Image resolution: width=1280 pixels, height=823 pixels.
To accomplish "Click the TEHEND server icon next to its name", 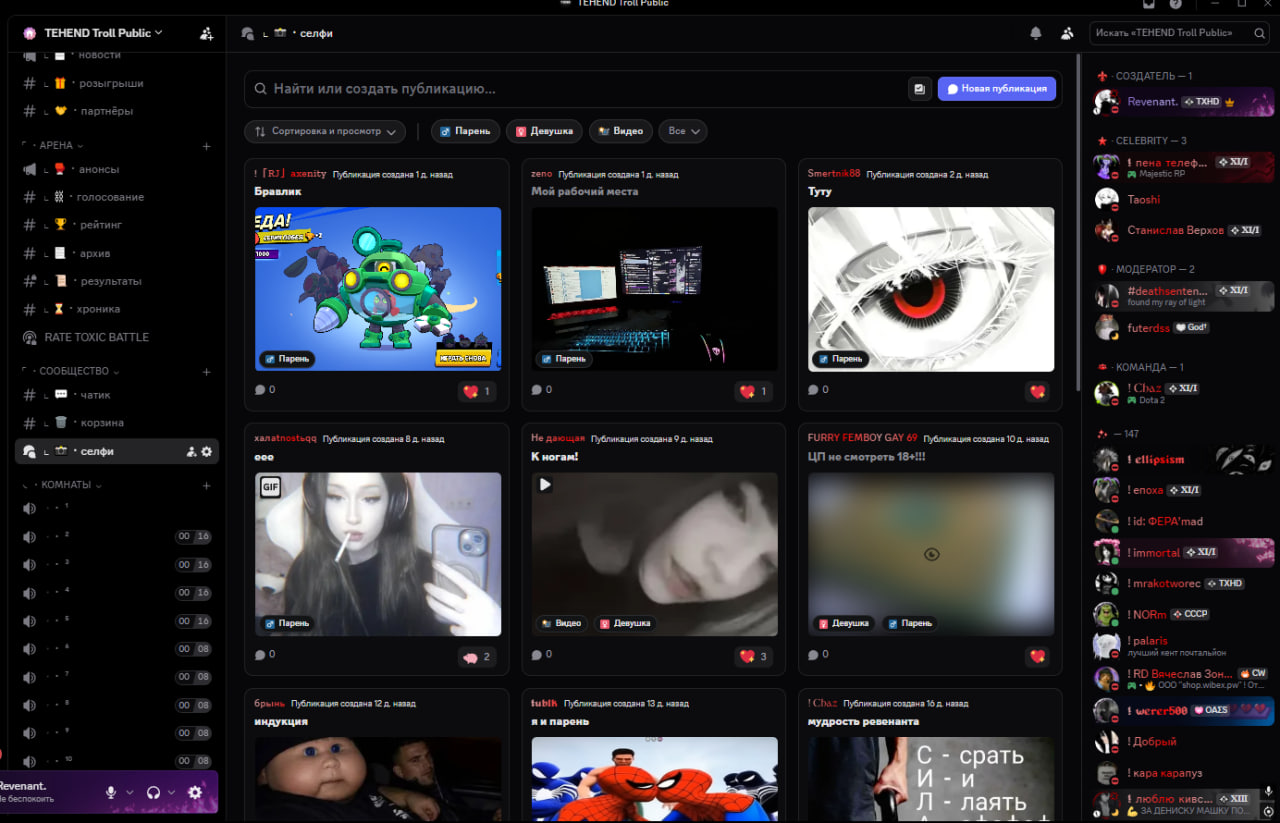I will click(29, 33).
